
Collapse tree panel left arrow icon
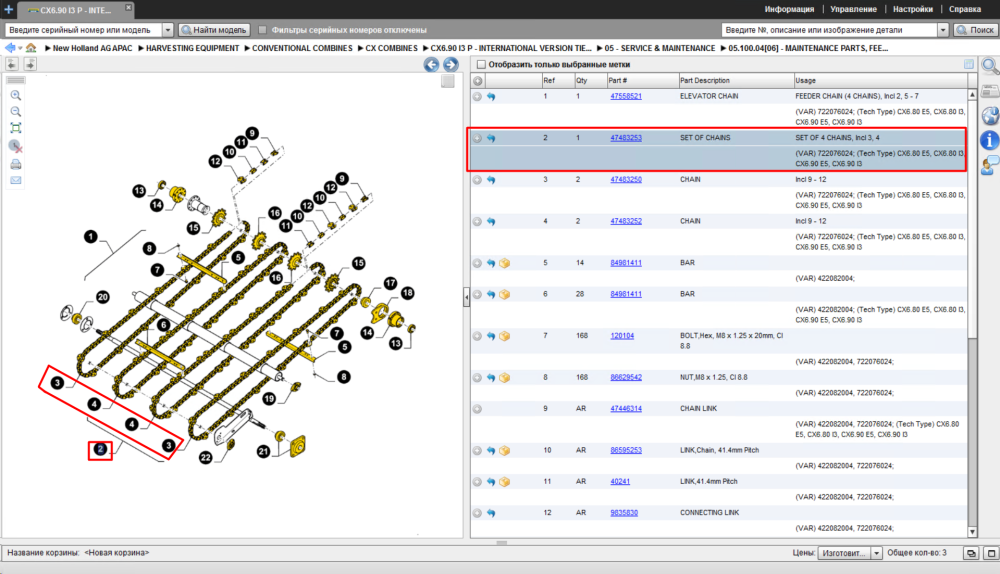coord(12,64)
